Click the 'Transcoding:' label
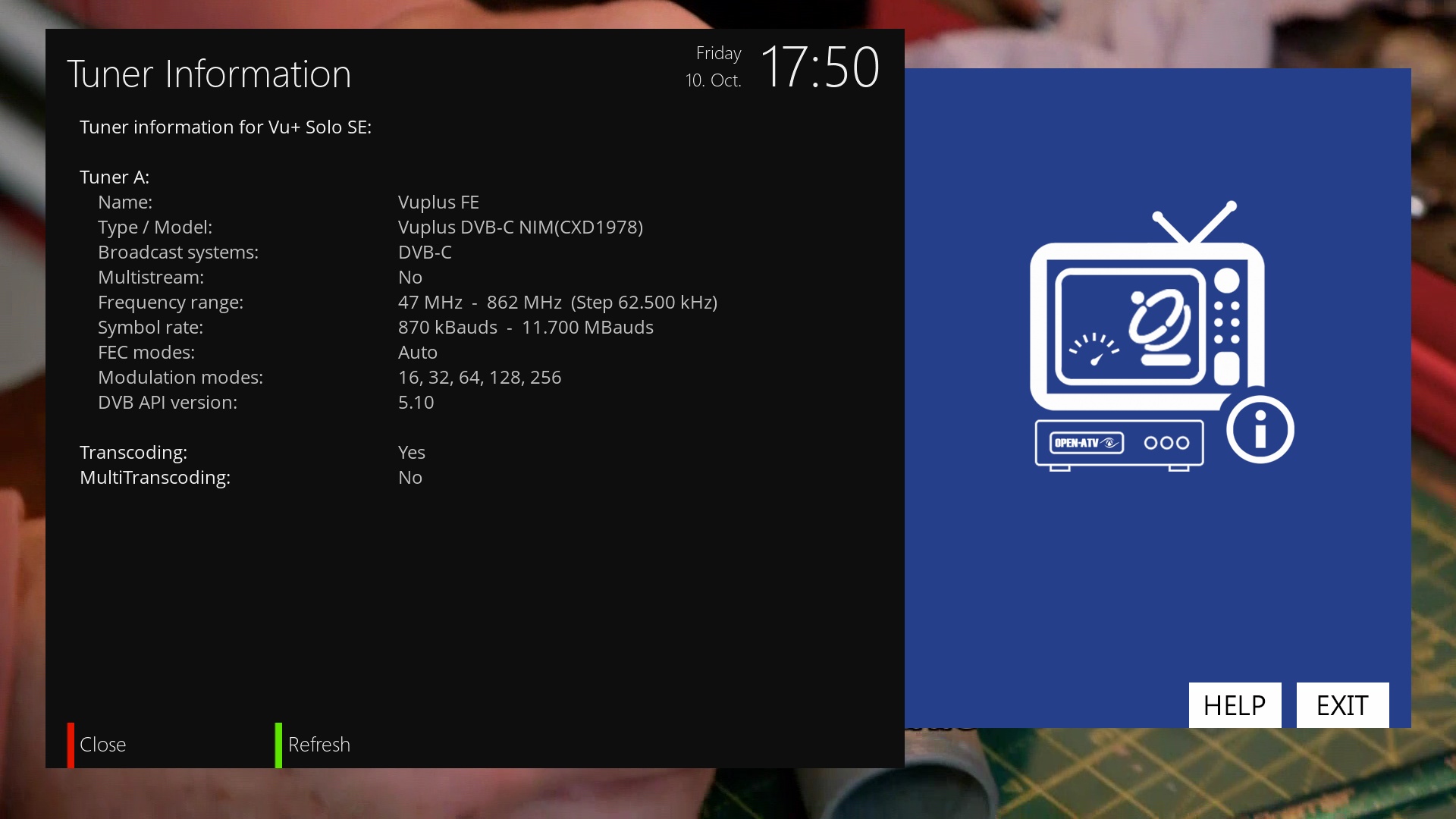1456x819 pixels. pyautogui.click(x=133, y=453)
